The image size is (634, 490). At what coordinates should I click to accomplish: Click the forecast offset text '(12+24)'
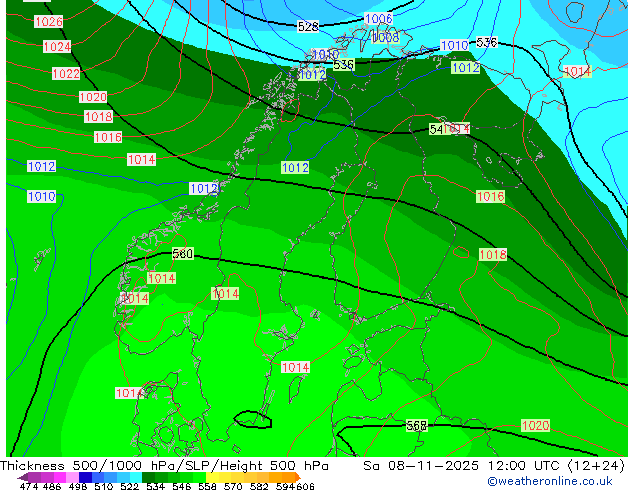click(596, 466)
